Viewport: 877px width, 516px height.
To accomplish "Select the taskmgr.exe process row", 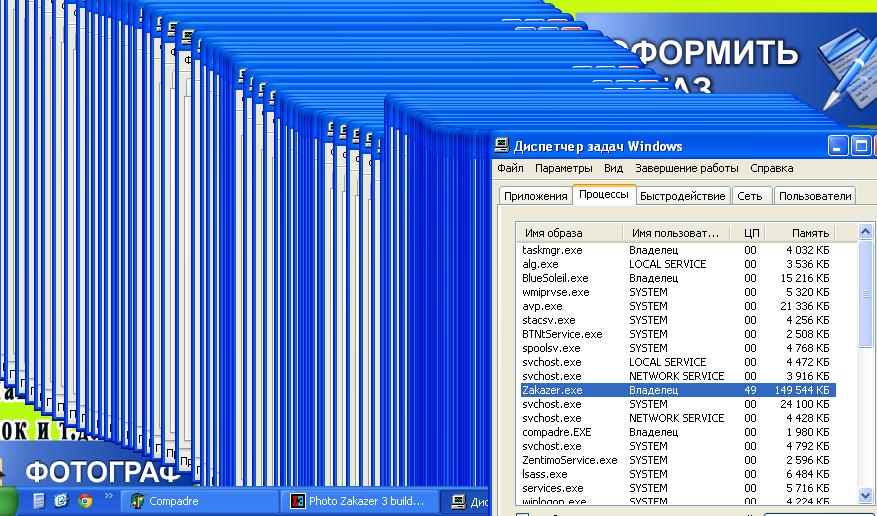I will 678,250.
